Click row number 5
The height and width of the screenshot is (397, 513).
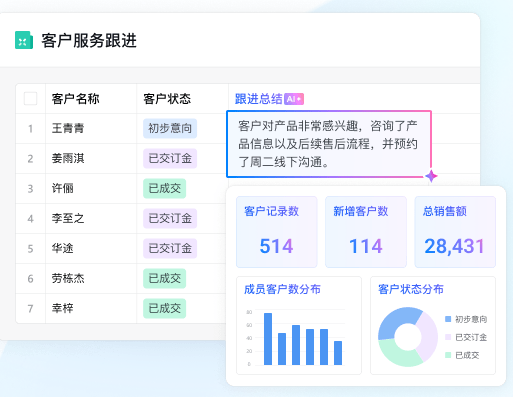coord(30,249)
